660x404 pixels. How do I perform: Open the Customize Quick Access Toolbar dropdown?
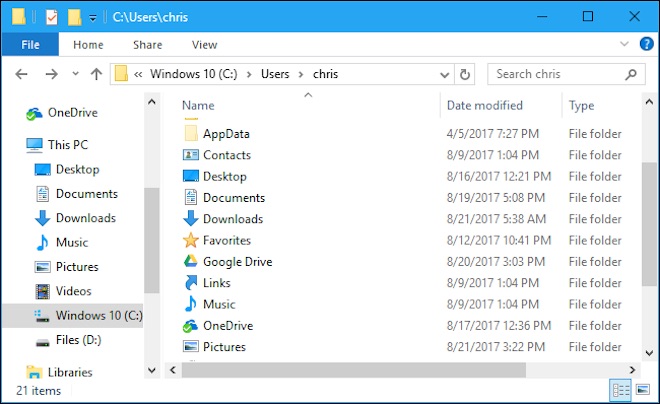coord(93,18)
